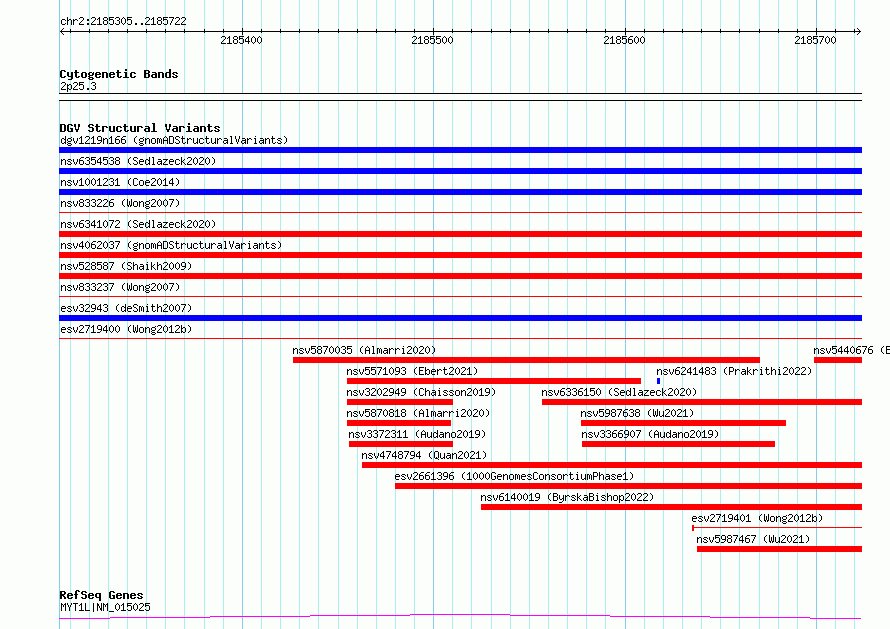Open the DGV Structural Variants track title

click(140, 128)
